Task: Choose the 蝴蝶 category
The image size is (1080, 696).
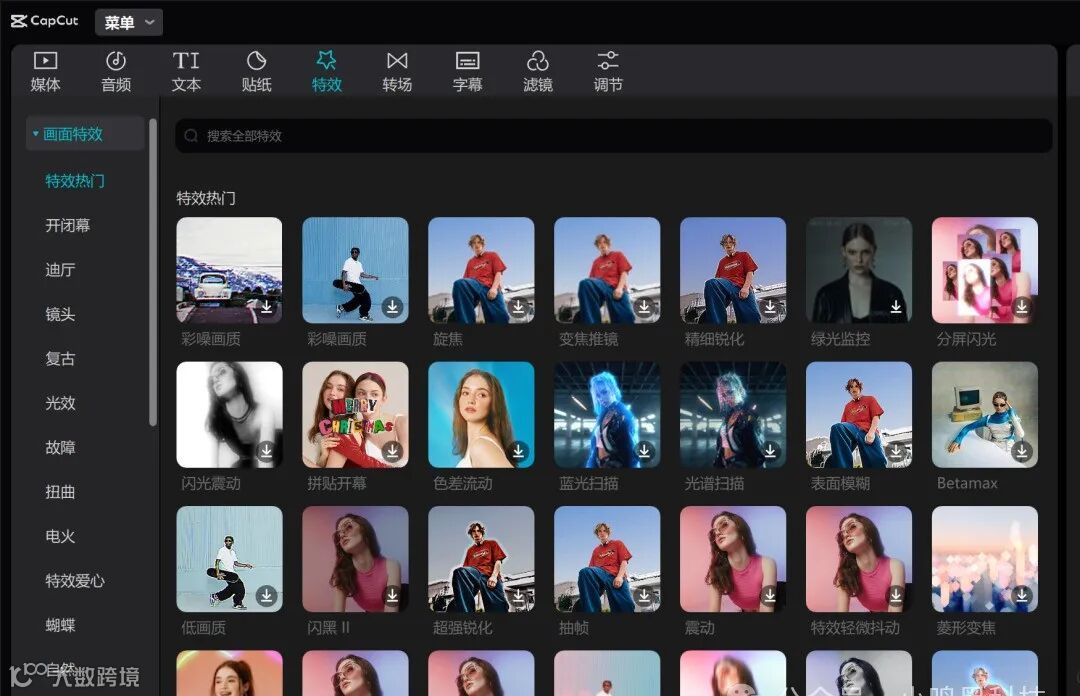Action: 60,625
